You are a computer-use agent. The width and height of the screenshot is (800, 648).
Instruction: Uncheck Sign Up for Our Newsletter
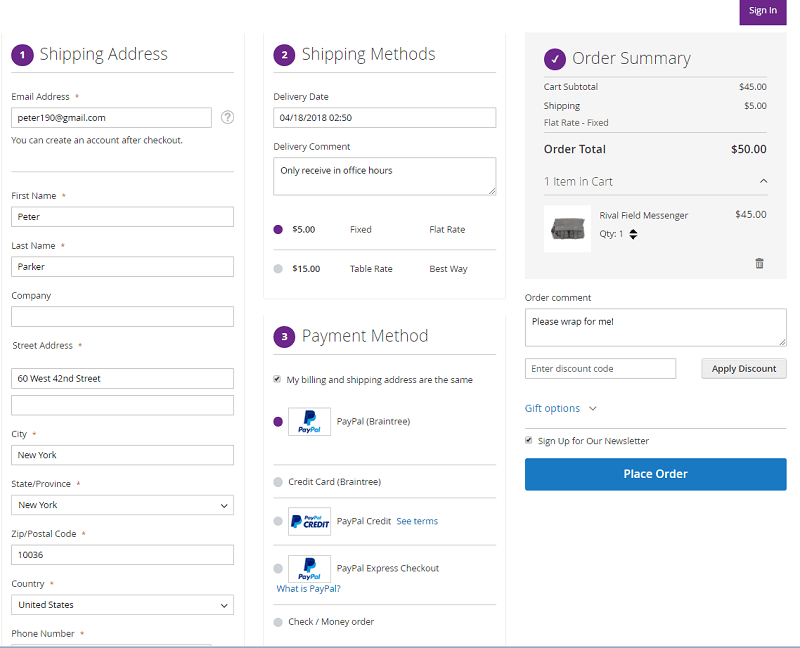click(529, 441)
